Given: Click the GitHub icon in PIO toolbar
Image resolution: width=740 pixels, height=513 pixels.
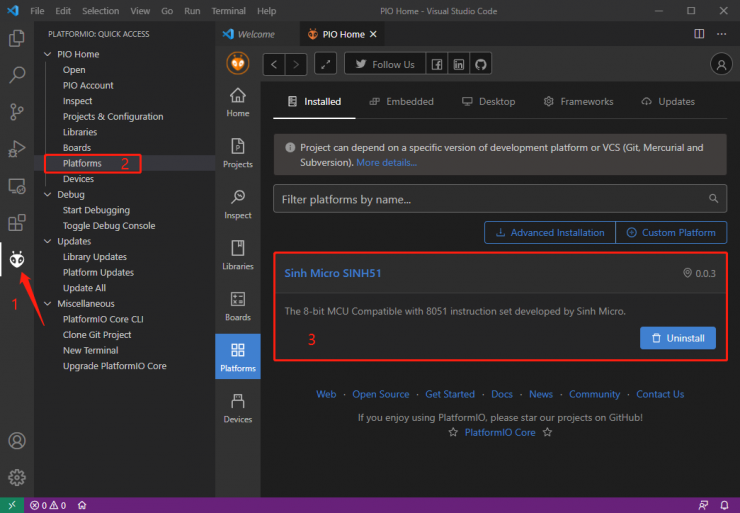Looking at the screenshot, I should [x=480, y=64].
